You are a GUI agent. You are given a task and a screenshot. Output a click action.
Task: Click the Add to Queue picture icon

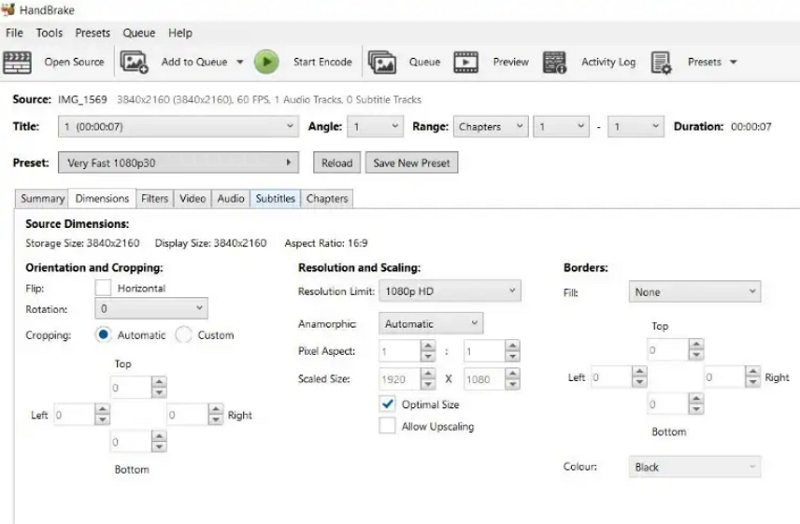point(134,62)
